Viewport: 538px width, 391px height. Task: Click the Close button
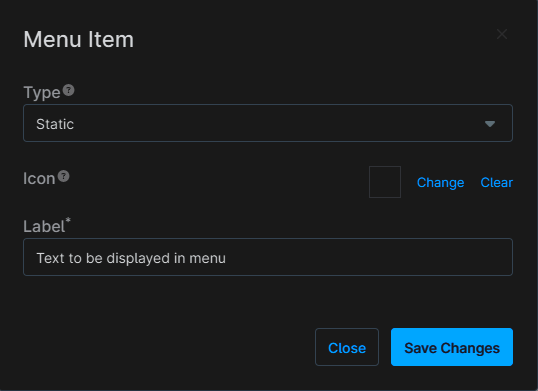347,347
